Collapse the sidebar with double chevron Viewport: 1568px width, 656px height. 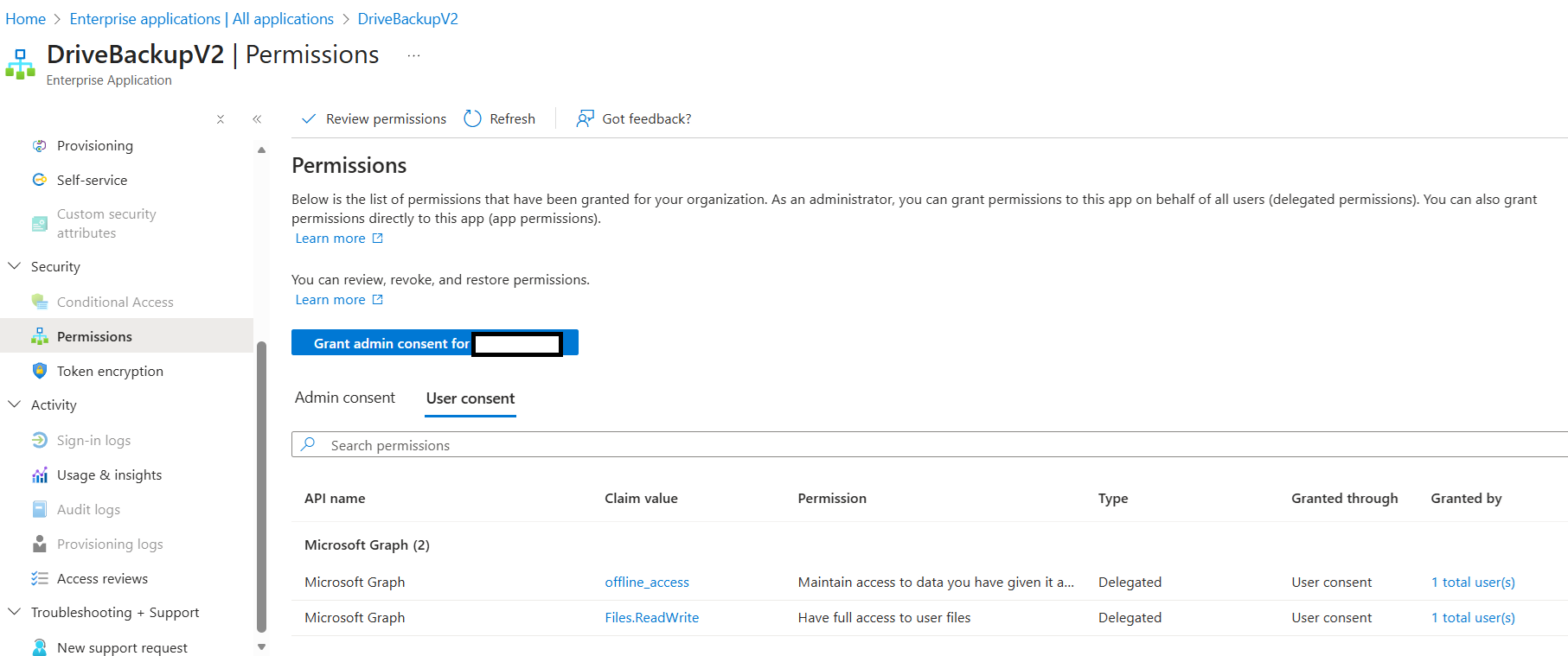click(x=257, y=119)
